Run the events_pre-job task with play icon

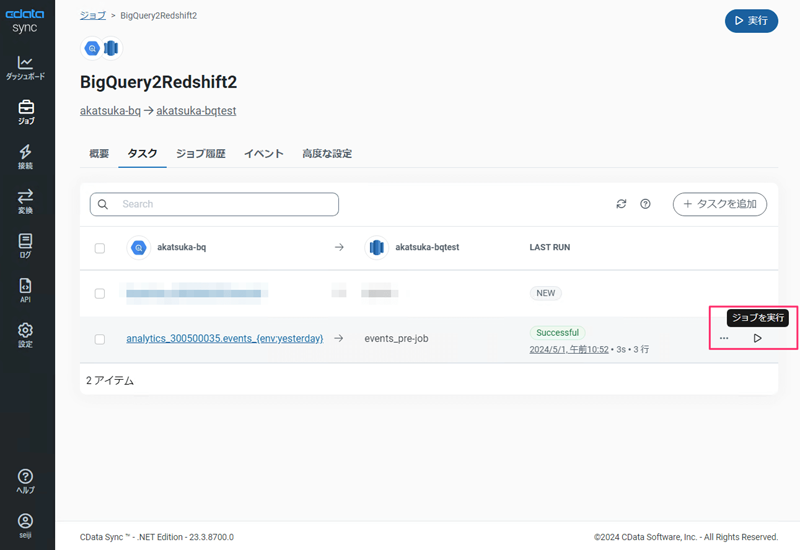[757, 338]
